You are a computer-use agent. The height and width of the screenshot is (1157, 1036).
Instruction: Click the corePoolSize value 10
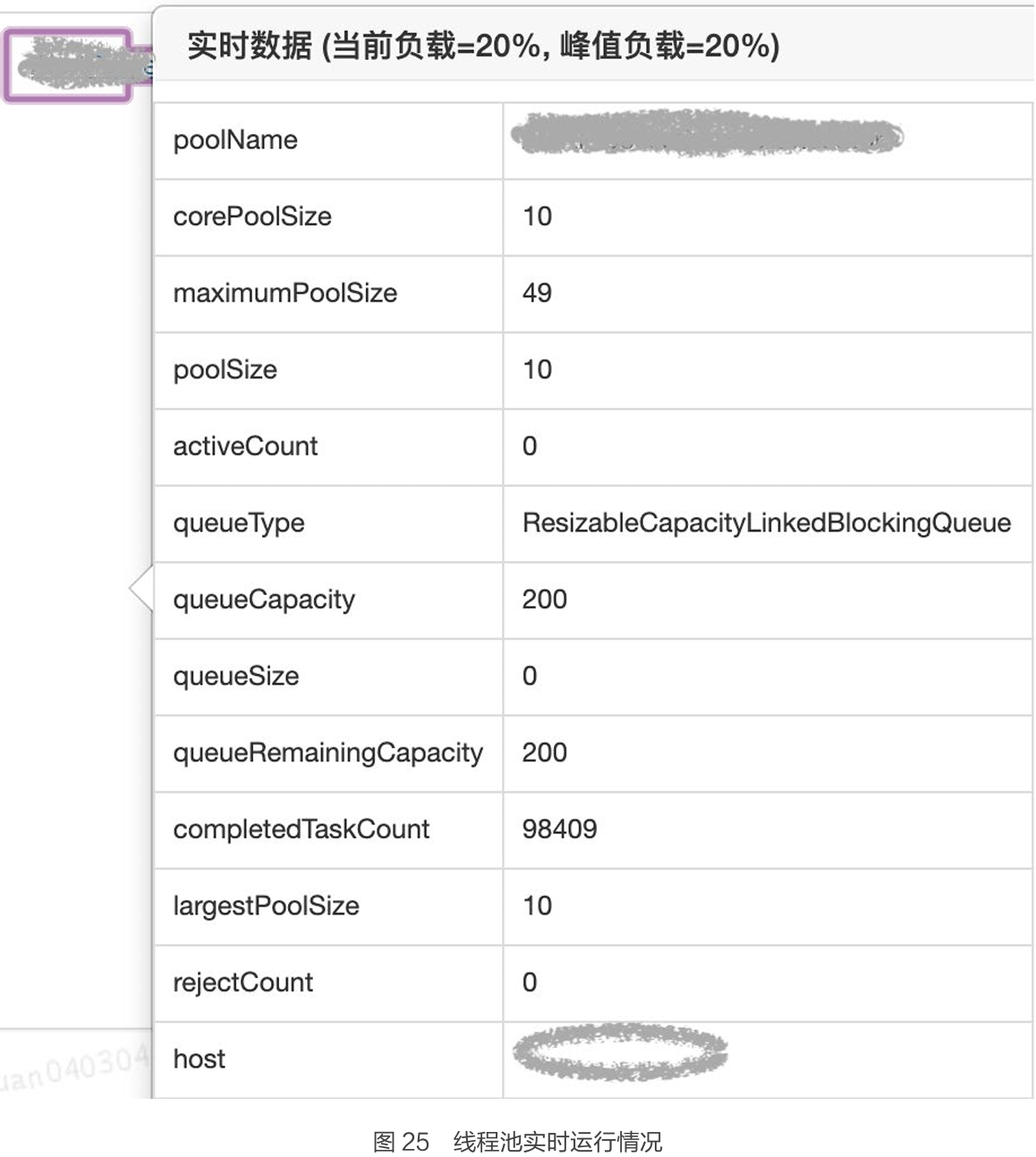click(x=537, y=217)
